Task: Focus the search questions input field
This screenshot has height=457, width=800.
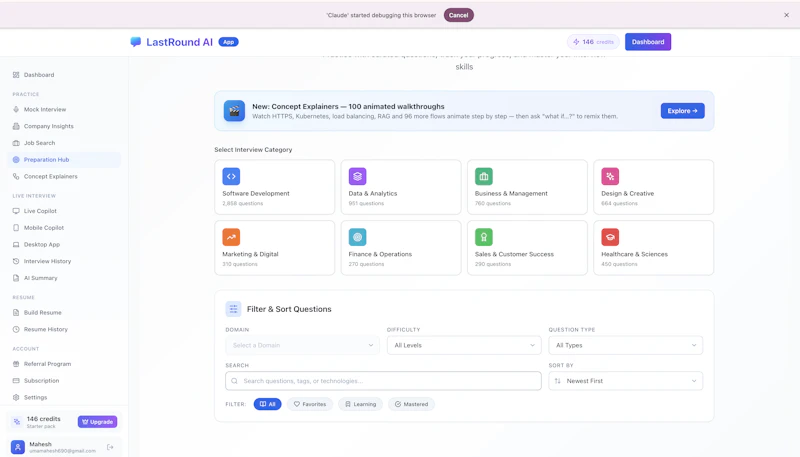Action: pos(383,381)
